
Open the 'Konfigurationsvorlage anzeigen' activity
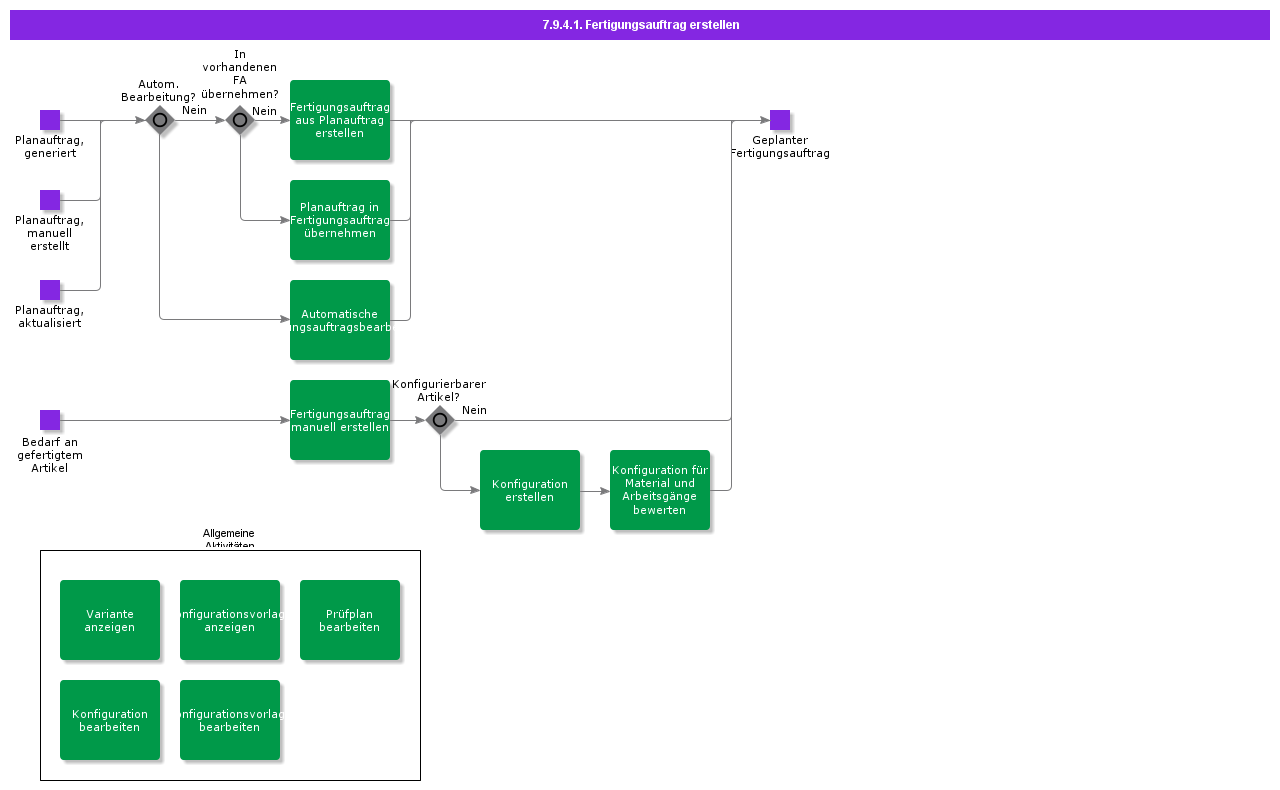[x=230, y=620]
